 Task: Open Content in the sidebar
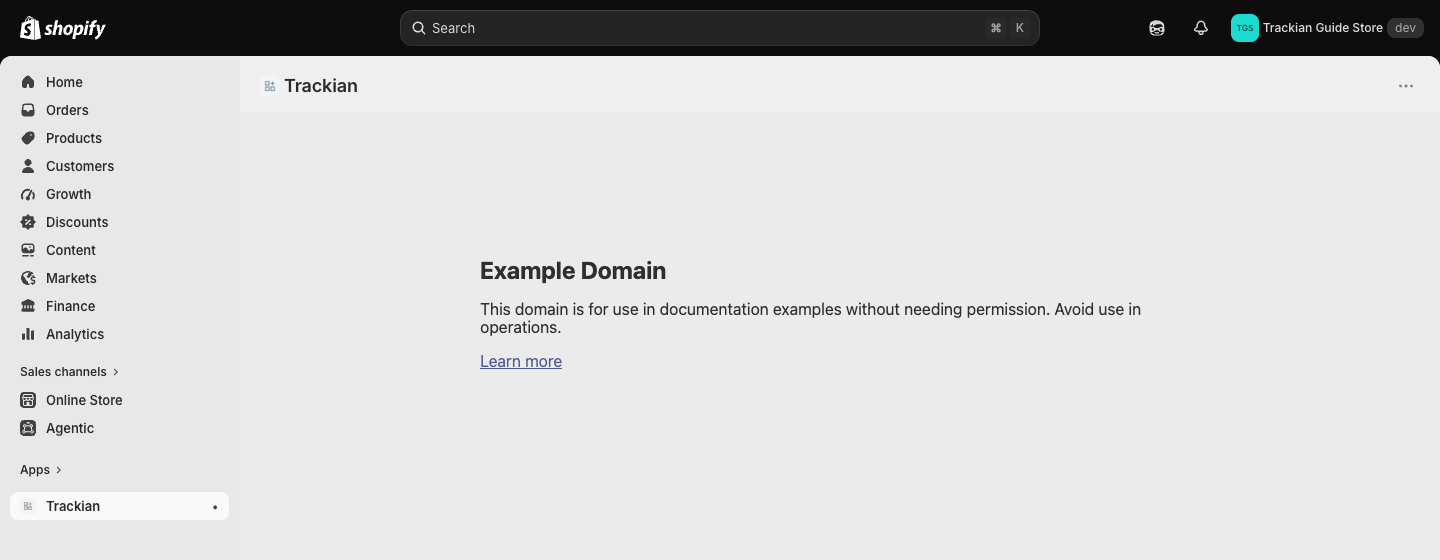click(x=120, y=250)
